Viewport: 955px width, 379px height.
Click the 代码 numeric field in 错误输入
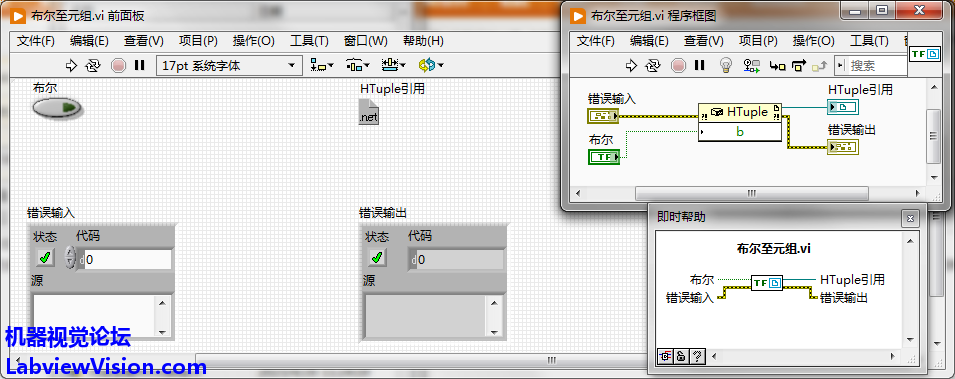pyautogui.click(x=127, y=260)
